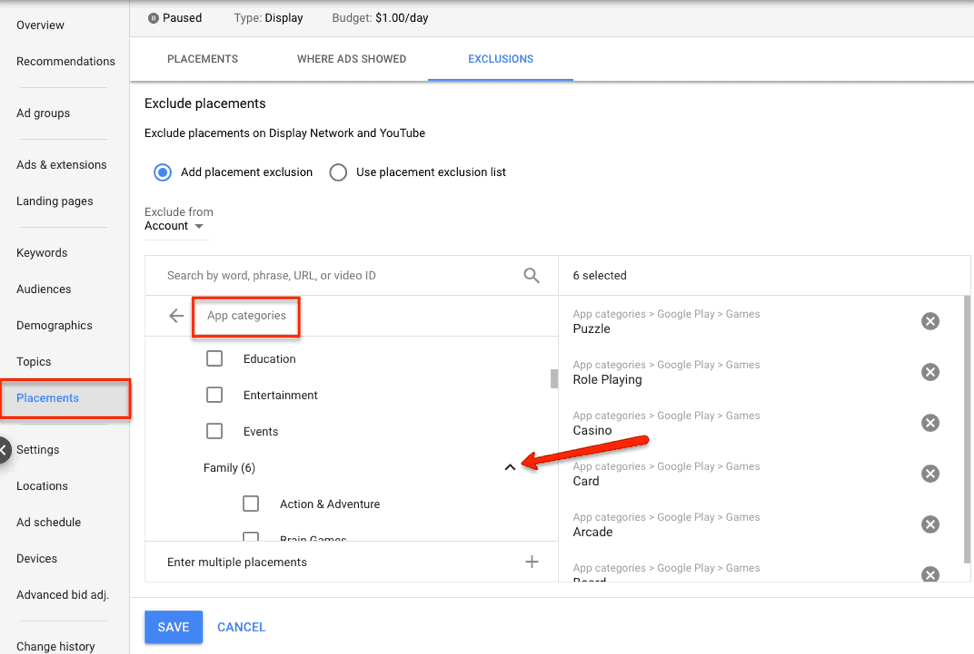The height and width of the screenshot is (654, 974).
Task: Go to Keywords in sidebar
Action: tap(42, 253)
